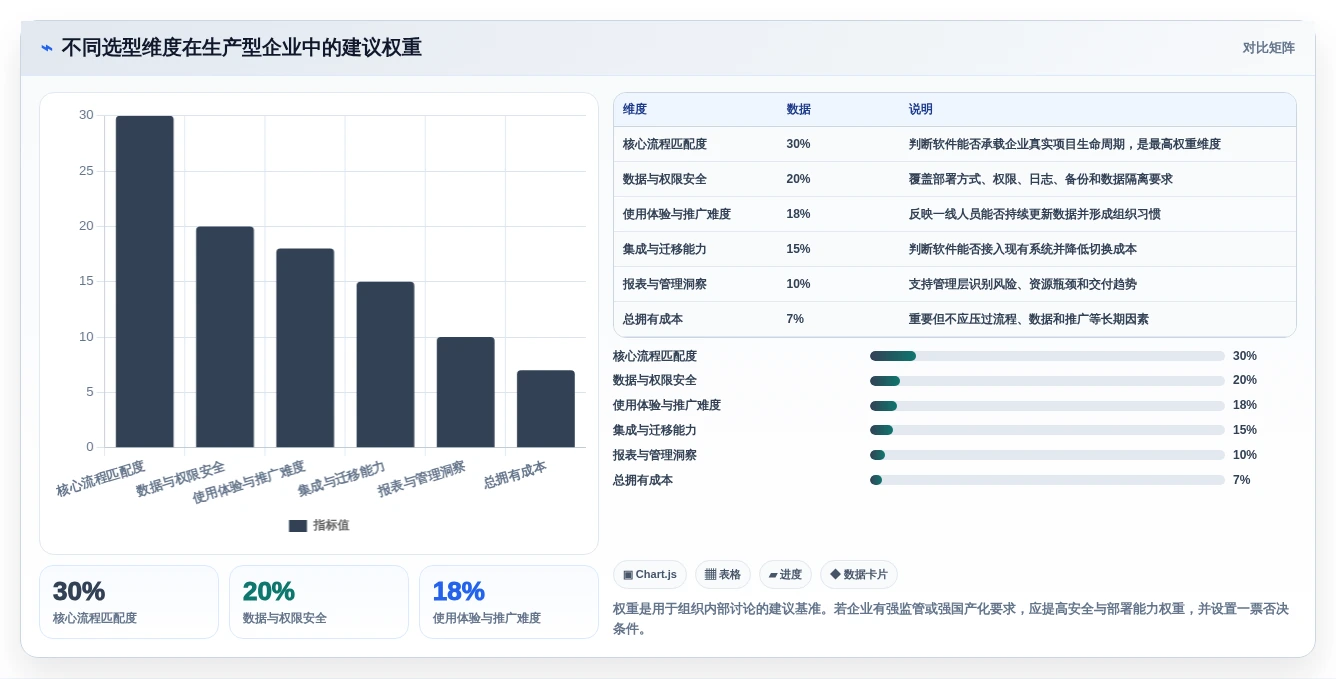Click 核心流程匹配度 cell in the table
The width and height of the screenshot is (1336, 679).
(665, 145)
